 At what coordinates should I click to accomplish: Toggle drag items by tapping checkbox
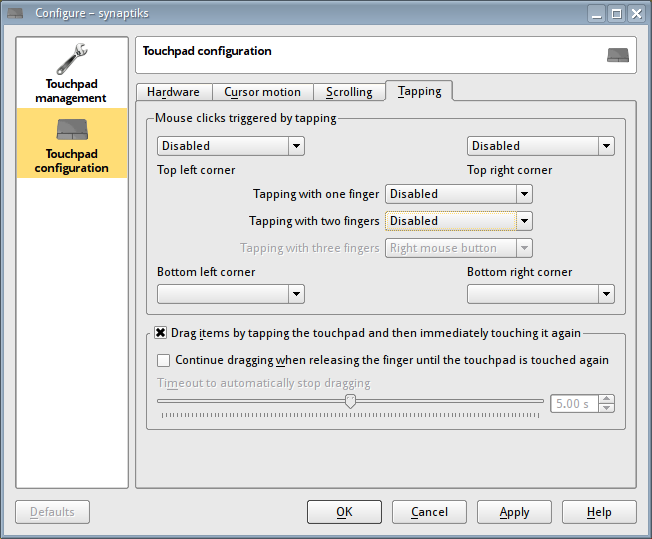point(161,333)
